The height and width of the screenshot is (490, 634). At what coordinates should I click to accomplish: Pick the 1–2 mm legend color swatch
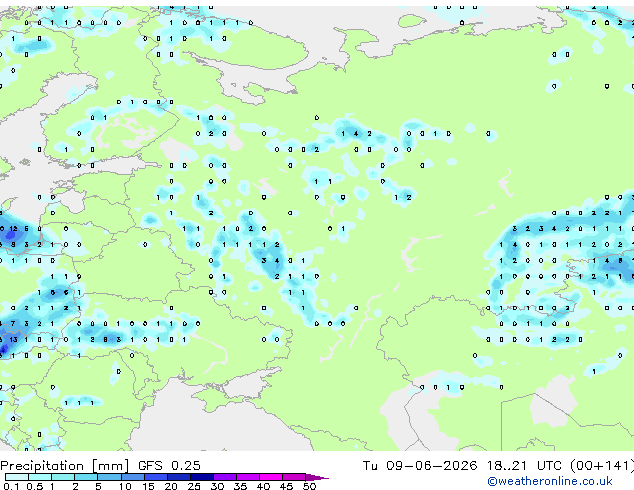(x=63, y=477)
